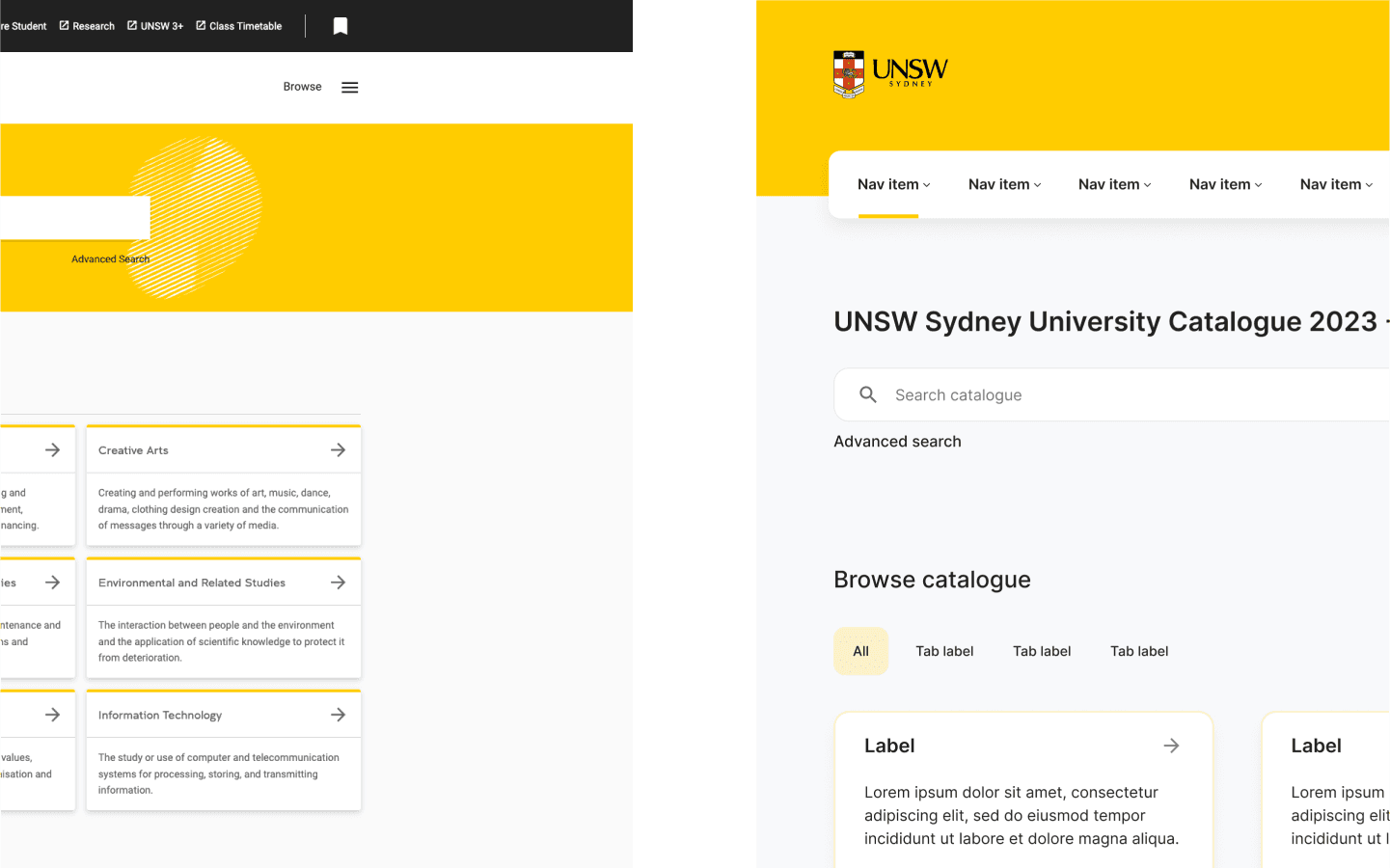Click the arrow on partial card beside Creative Arts
The height and width of the screenshot is (868, 1390).
point(53,450)
